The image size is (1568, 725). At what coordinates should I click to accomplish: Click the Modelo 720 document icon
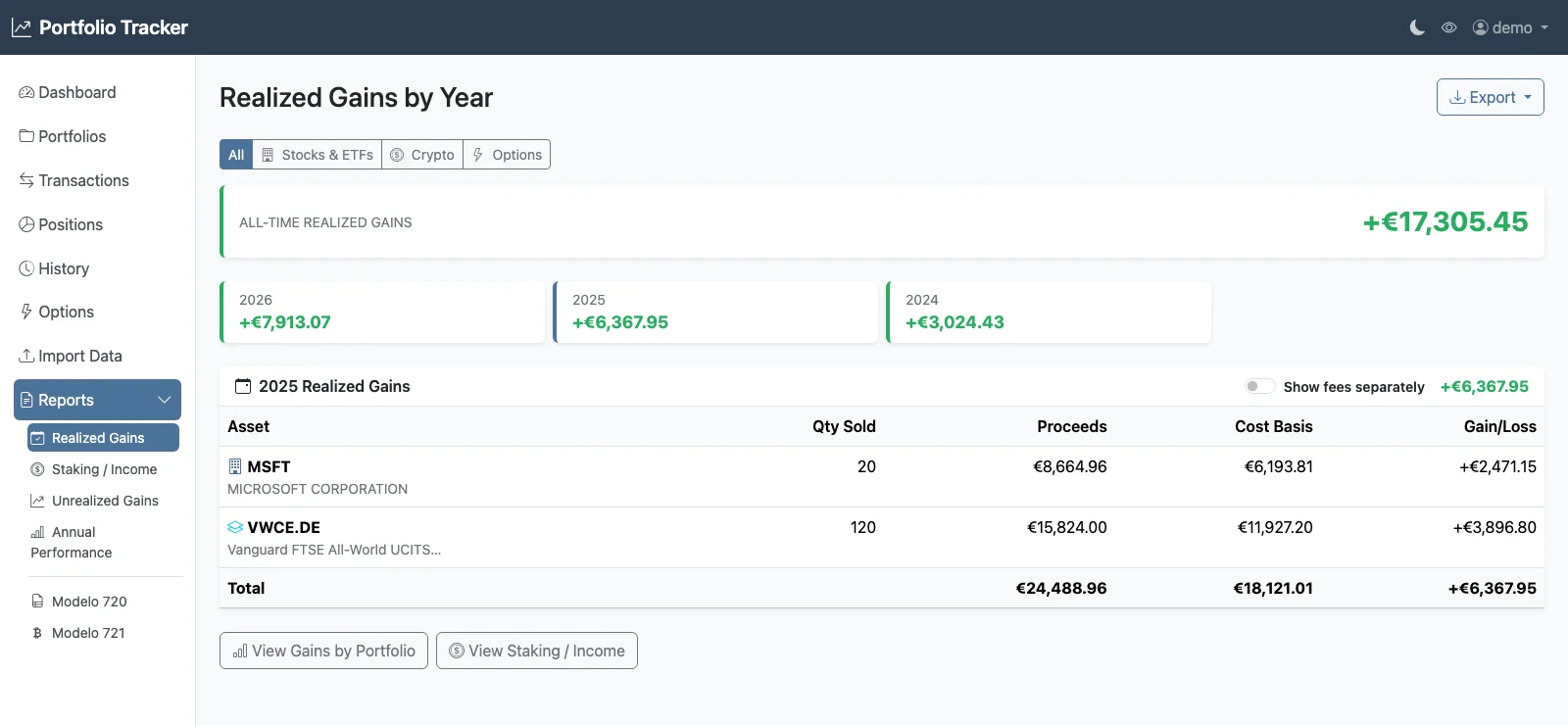38,602
